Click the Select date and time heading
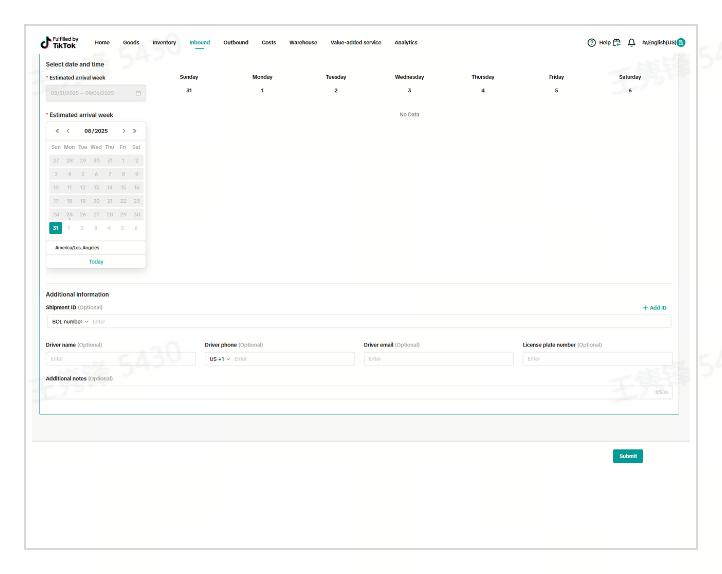Screen dimensions: 722x574 75,64
